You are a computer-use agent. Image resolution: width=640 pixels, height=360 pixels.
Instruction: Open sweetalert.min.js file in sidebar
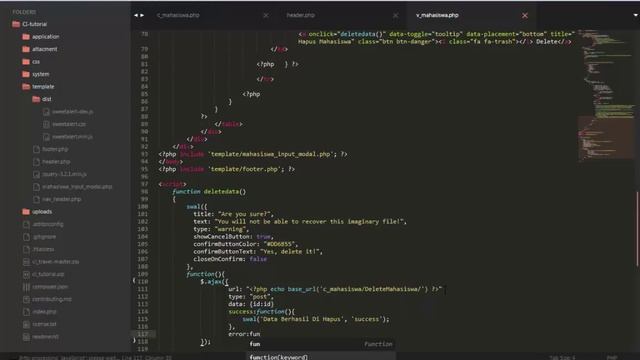click(72, 137)
